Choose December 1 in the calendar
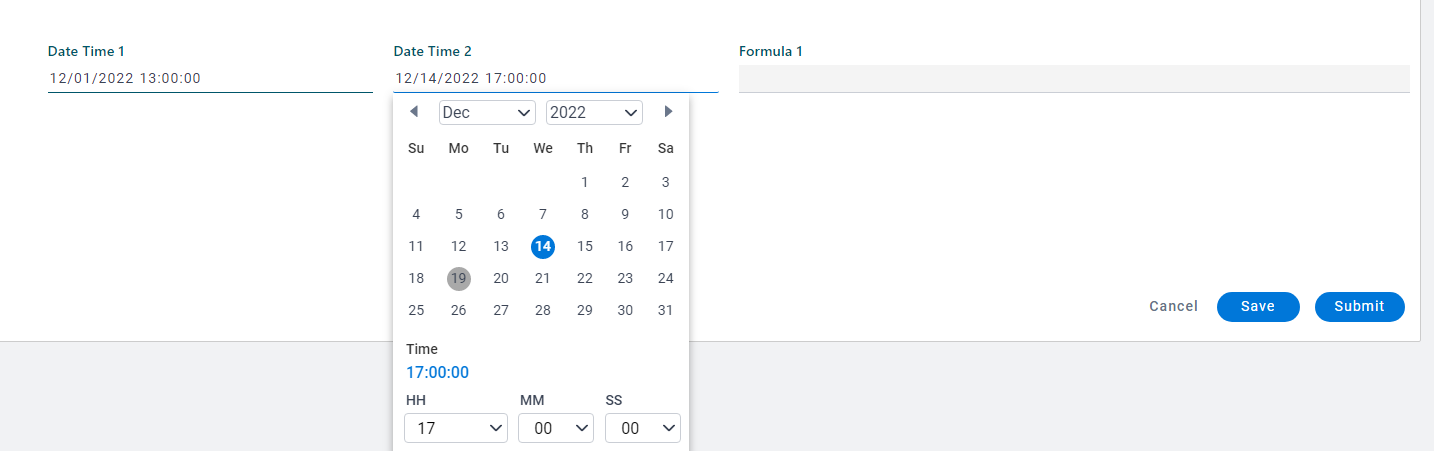The width and height of the screenshot is (1434, 451). (x=585, y=182)
